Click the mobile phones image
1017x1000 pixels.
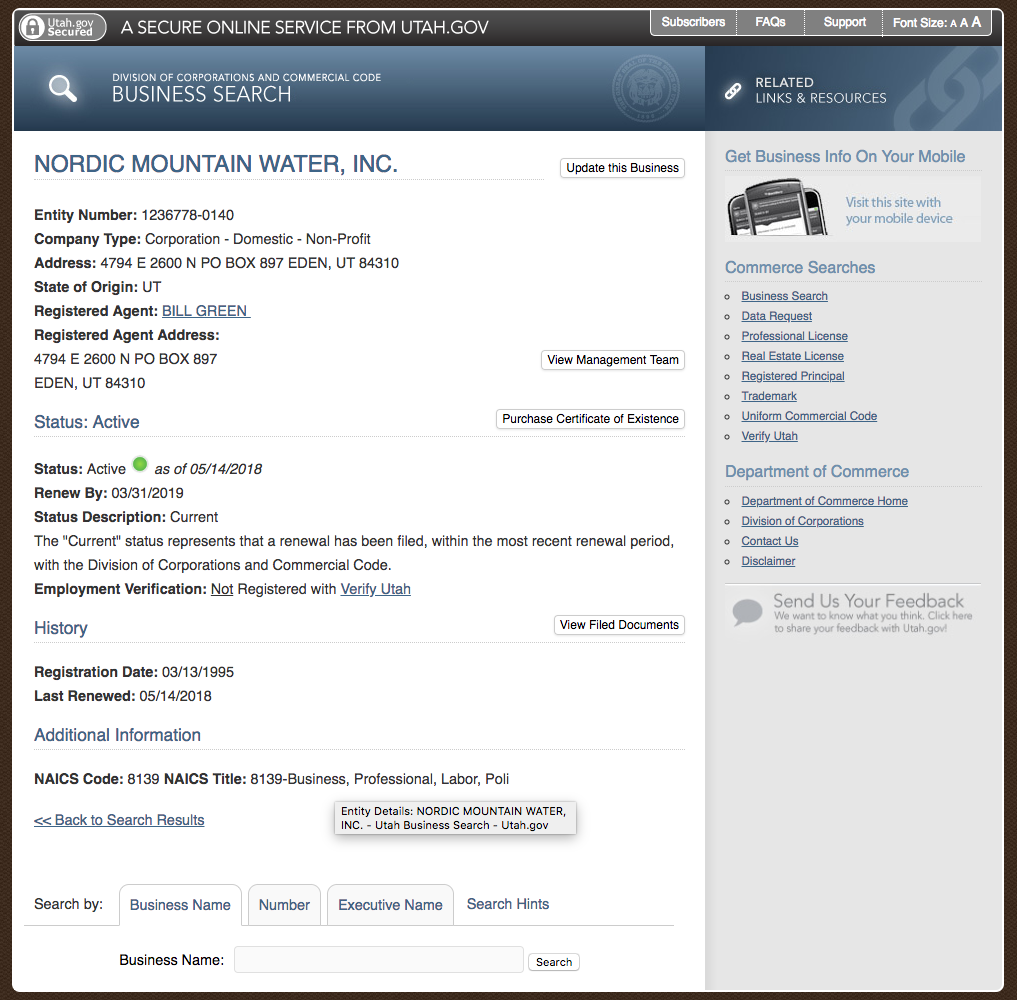(777, 210)
